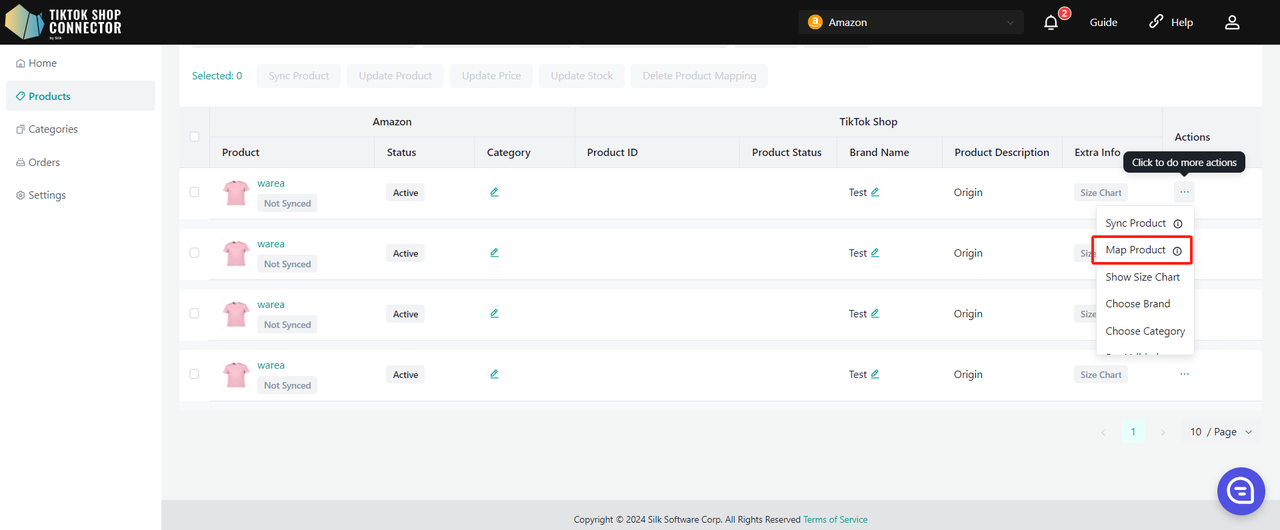Open more actions ellipsis in last row
The height and width of the screenshot is (530, 1280).
point(1184,374)
